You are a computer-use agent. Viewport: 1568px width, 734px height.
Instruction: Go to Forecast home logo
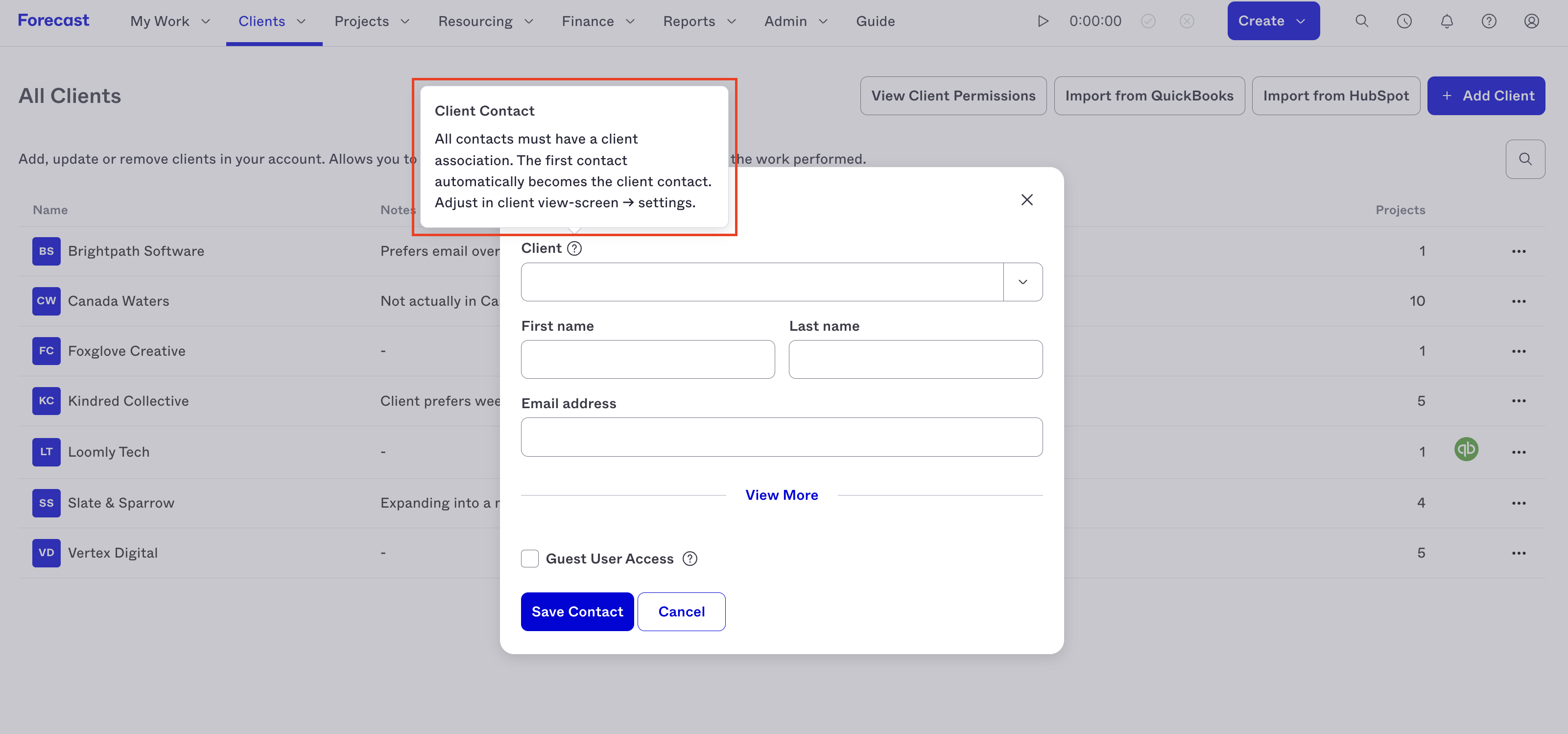[x=53, y=20]
